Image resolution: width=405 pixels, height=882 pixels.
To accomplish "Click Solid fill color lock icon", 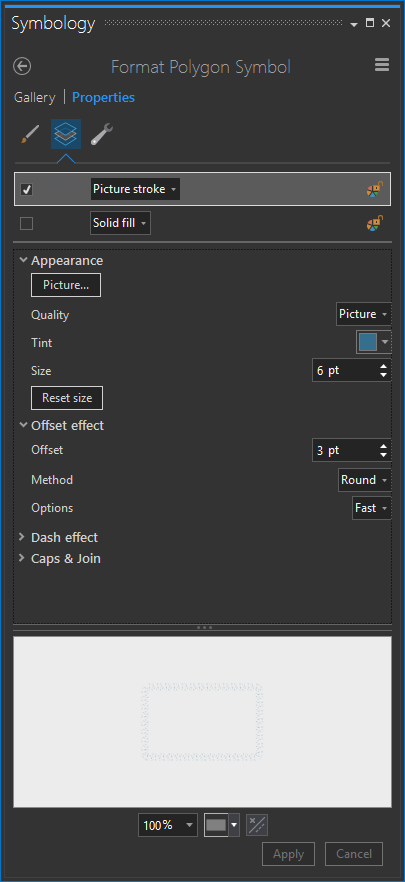I will [375, 223].
